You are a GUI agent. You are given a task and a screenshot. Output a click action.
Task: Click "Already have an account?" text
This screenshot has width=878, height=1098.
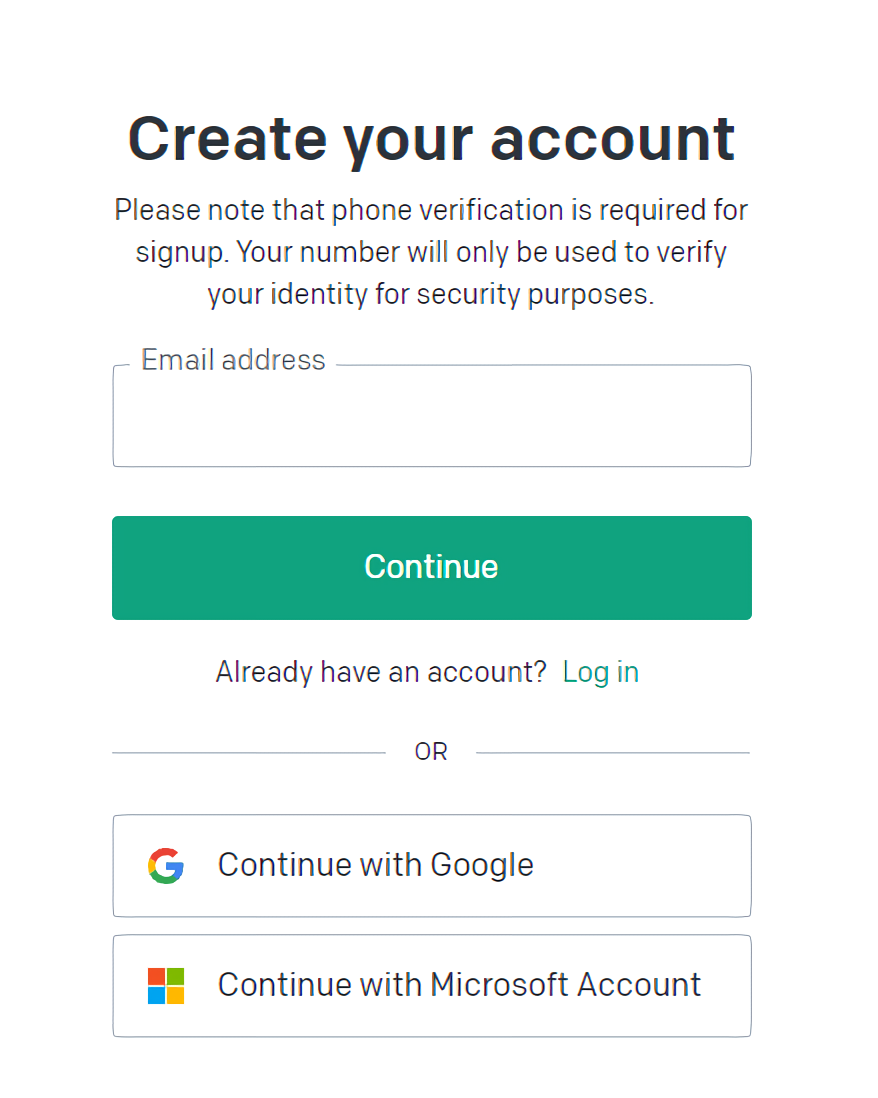click(x=381, y=672)
